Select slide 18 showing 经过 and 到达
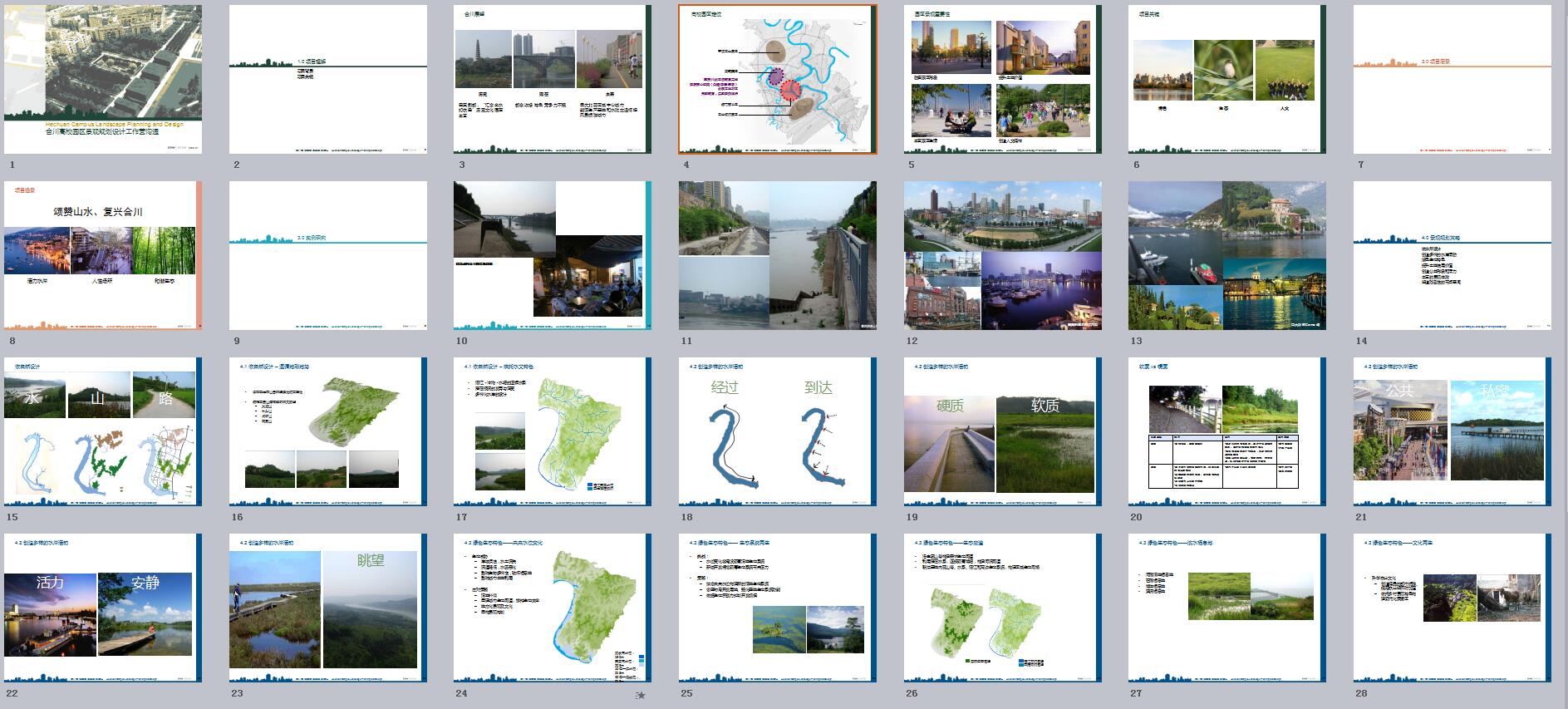The width and height of the screenshot is (1568, 709). point(778,431)
